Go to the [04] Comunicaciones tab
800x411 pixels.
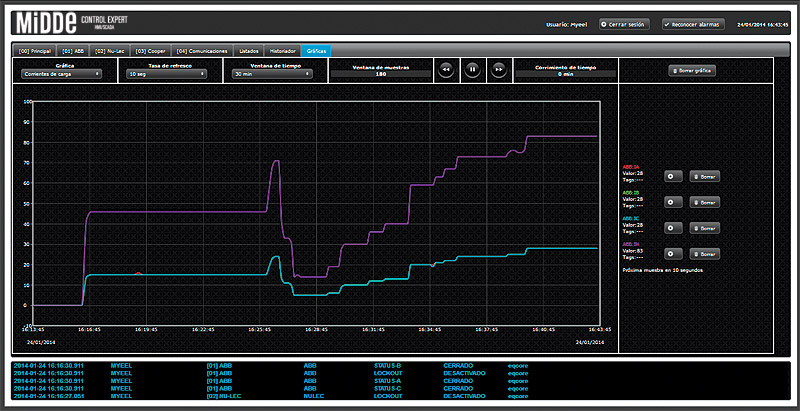(203, 50)
